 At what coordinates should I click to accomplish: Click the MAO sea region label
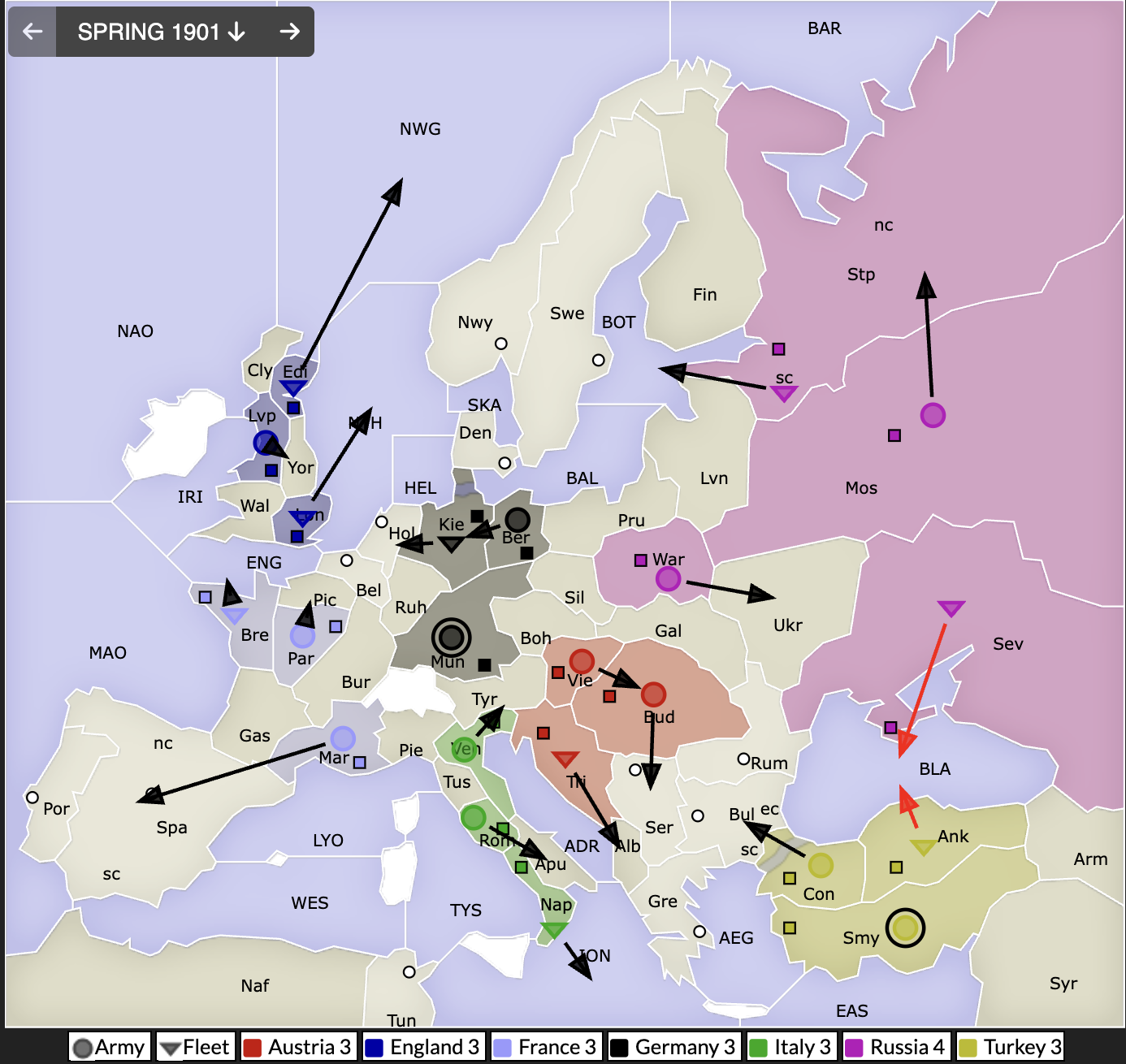(107, 653)
